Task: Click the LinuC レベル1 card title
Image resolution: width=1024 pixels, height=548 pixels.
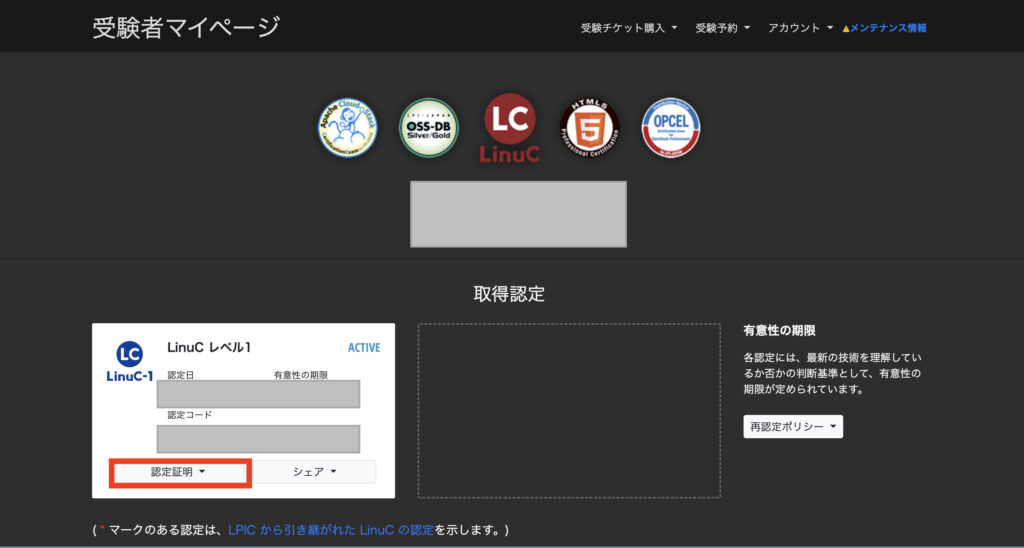Action: (209, 347)
